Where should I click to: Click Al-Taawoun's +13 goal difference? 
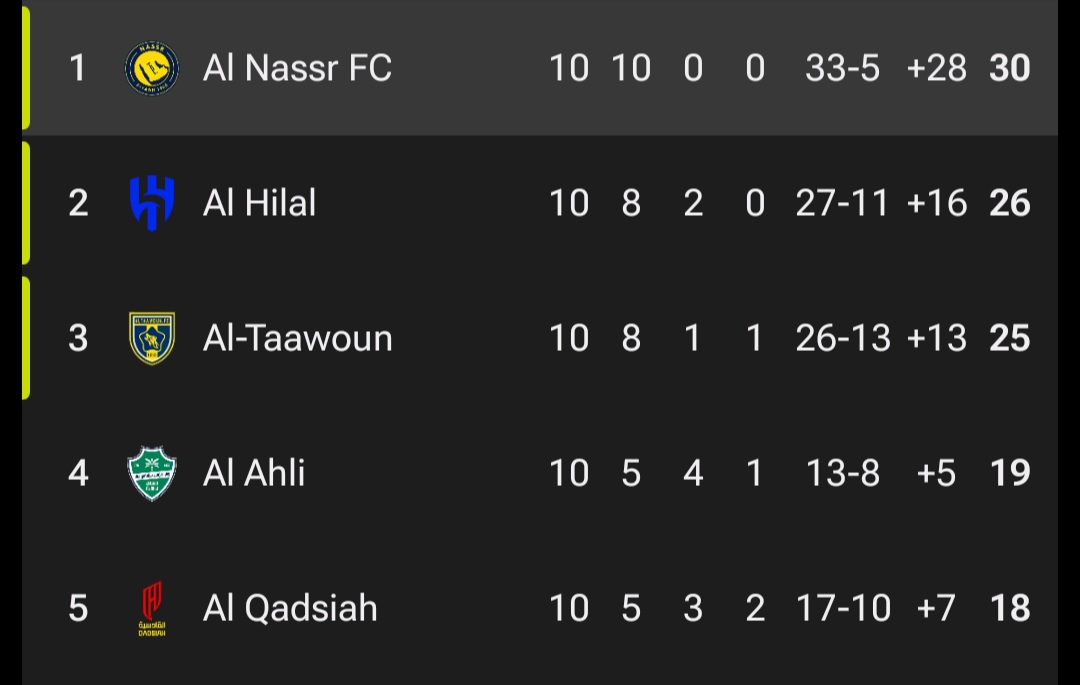[x=936, y=338]
